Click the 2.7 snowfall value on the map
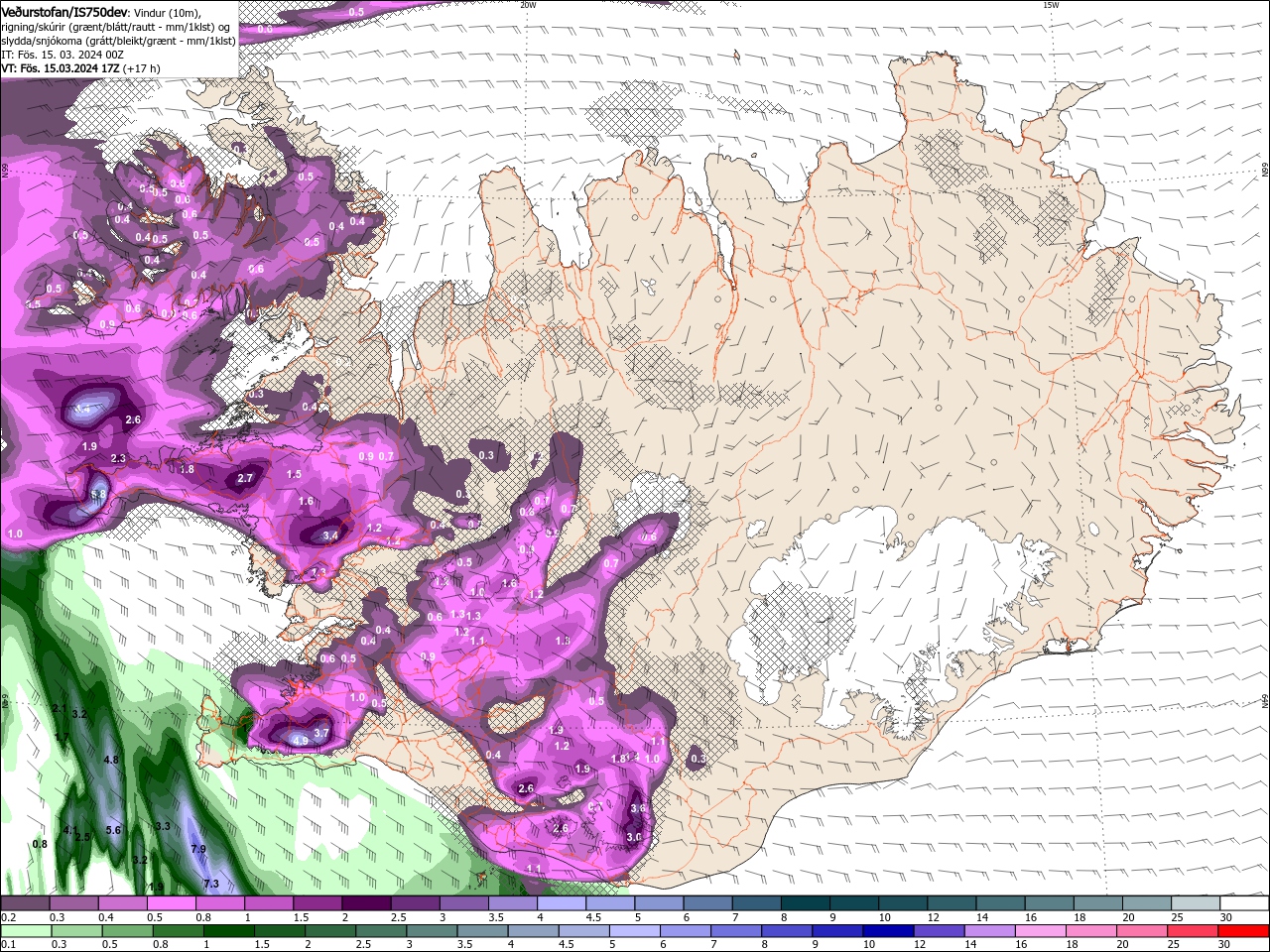 246,478
